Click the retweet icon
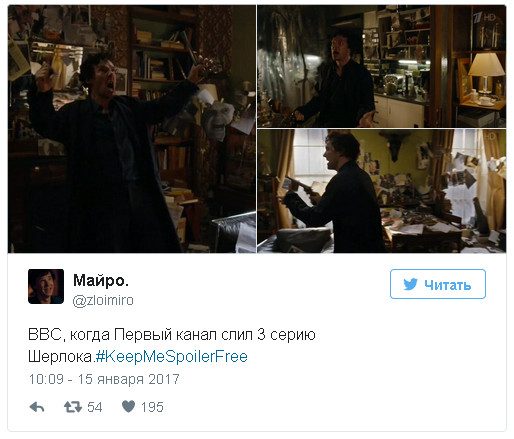 73,407
